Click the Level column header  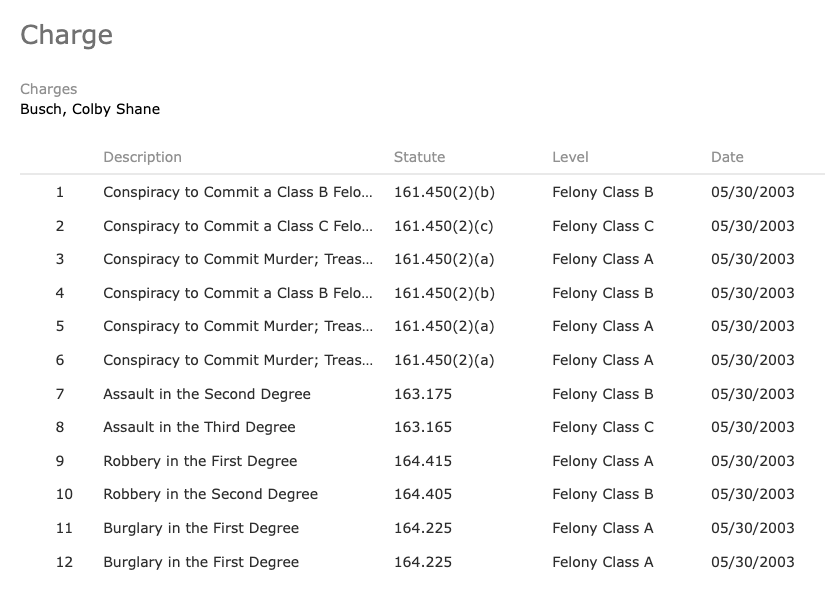coord(570,157)
